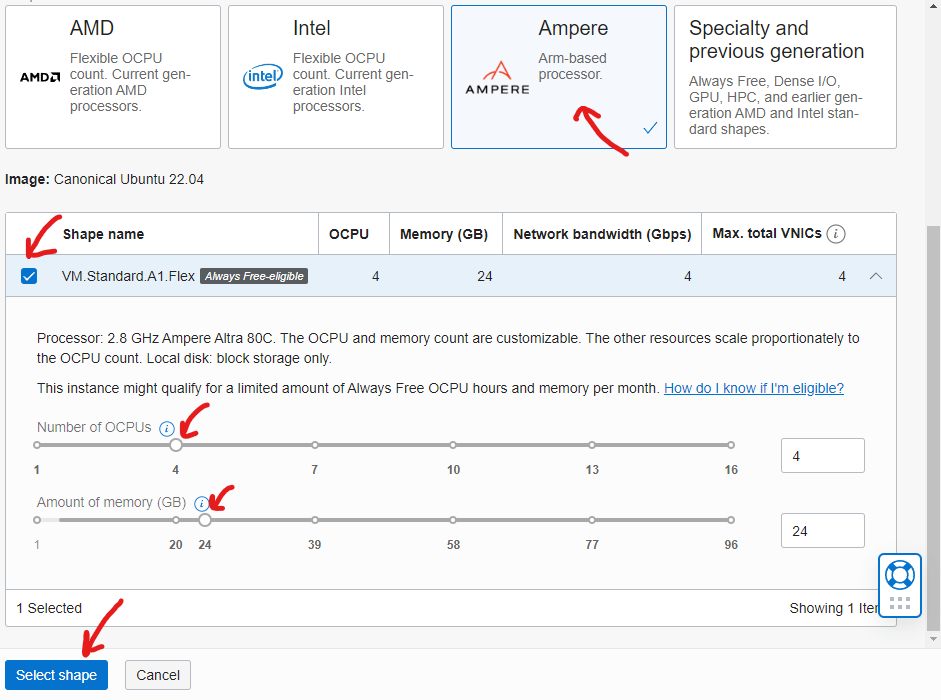The width and height of the screenshot is (941, 700).
Task: Click the help widget grid dots
Action: 900,603
